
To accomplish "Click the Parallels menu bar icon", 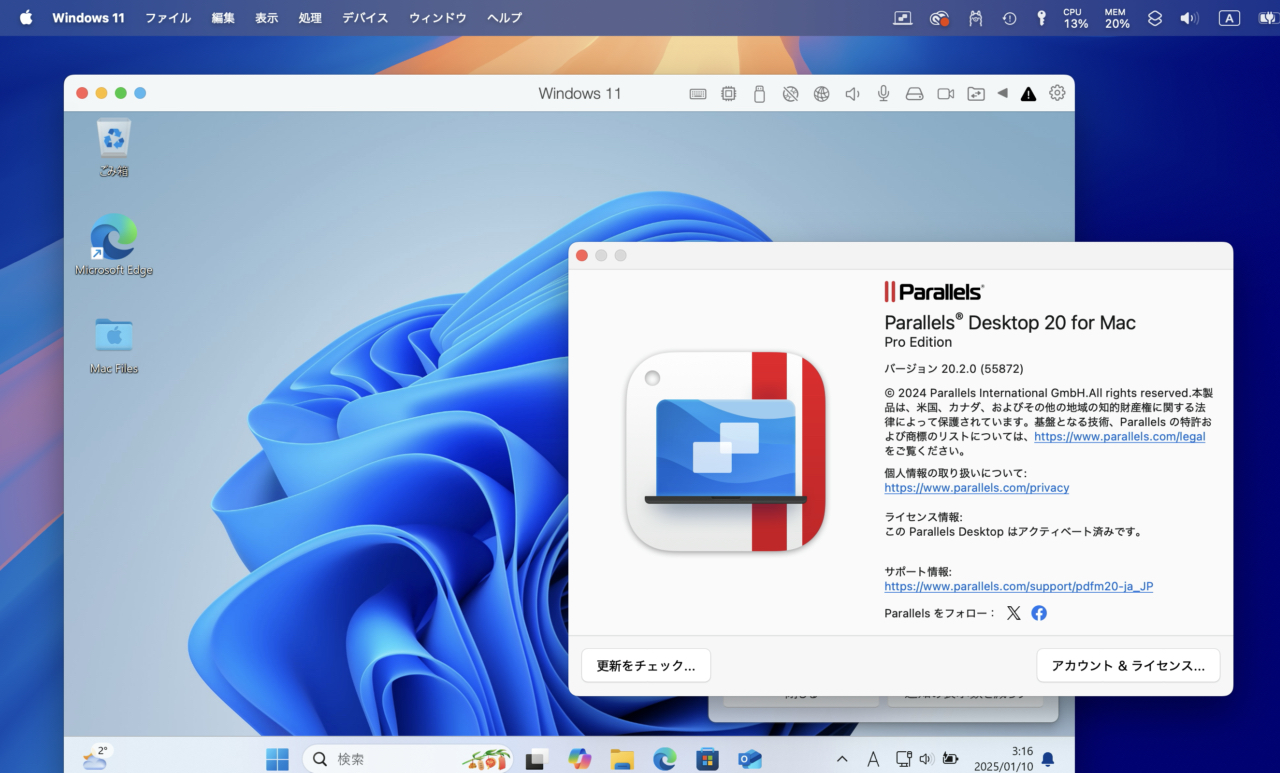I will (903, 18).
